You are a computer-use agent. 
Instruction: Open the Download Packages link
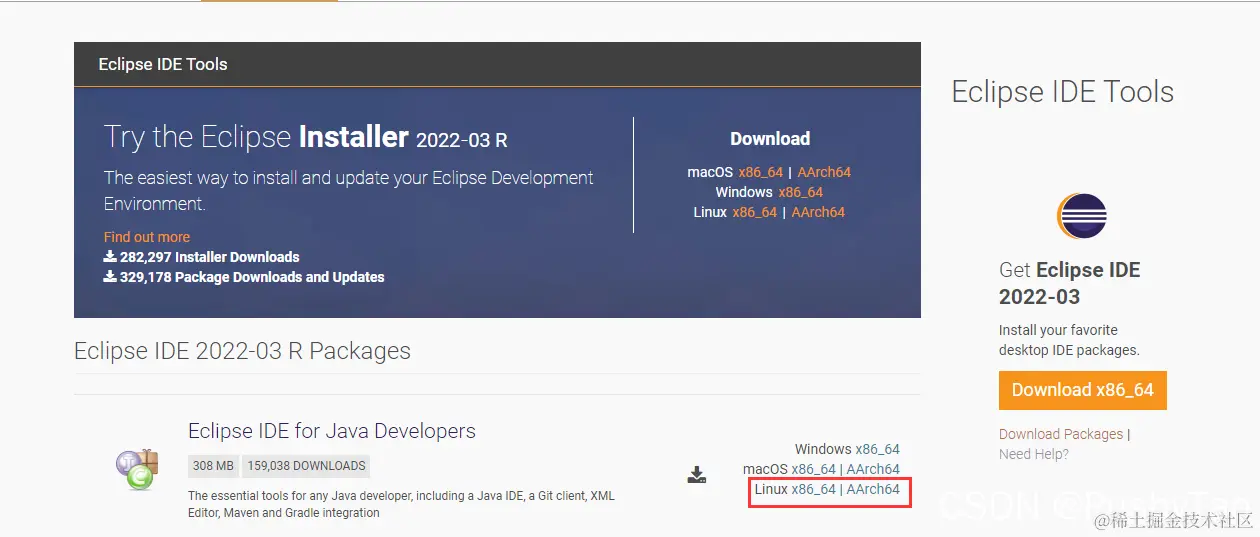1061,434
